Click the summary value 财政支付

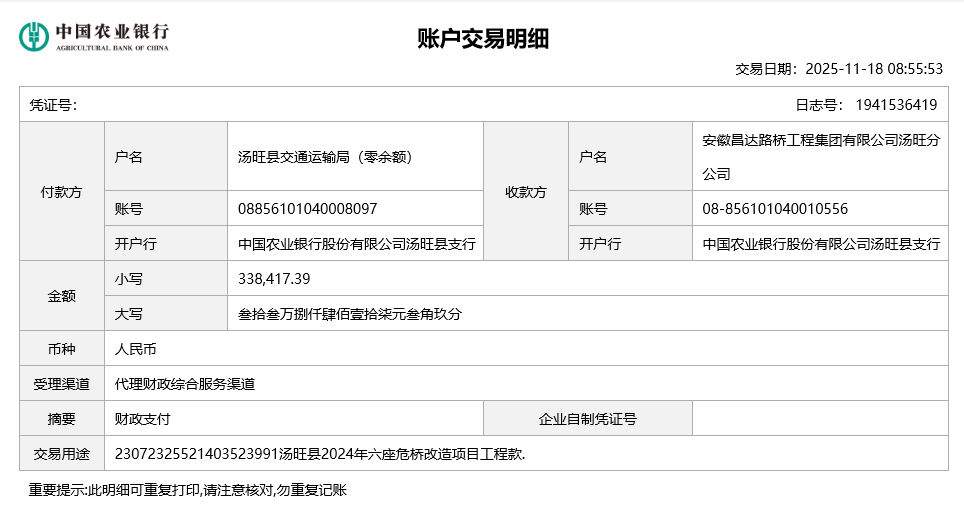point(142,419)
